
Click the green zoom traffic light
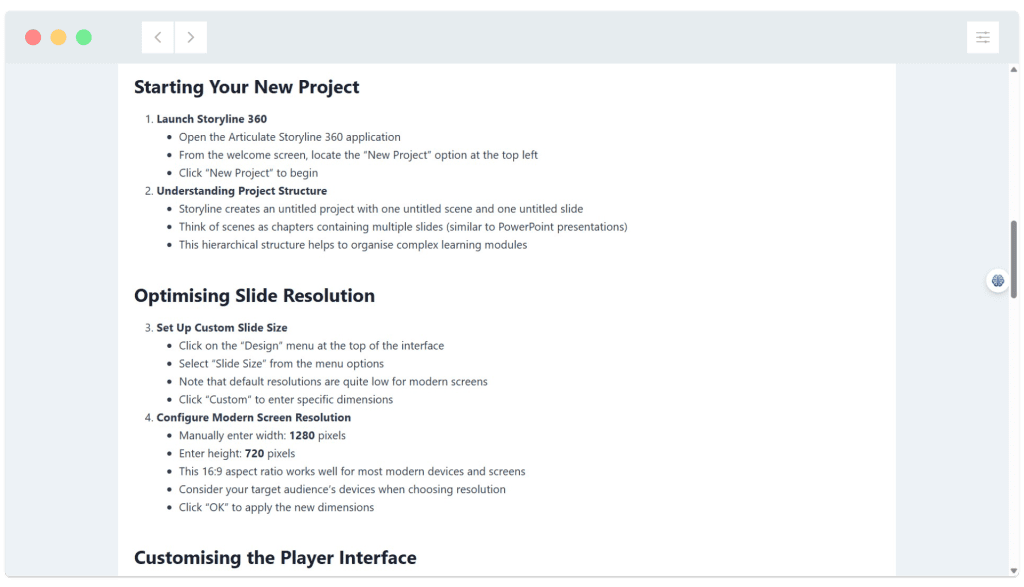click(84, 36)
